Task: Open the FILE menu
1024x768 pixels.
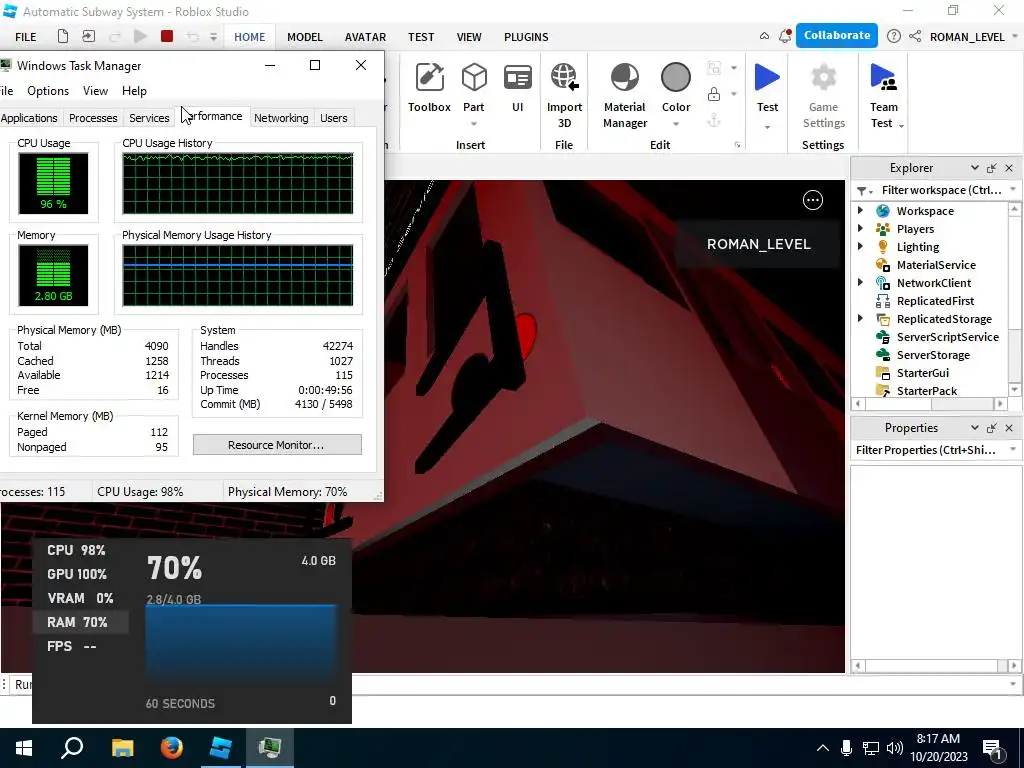Action: coord(25,37)
